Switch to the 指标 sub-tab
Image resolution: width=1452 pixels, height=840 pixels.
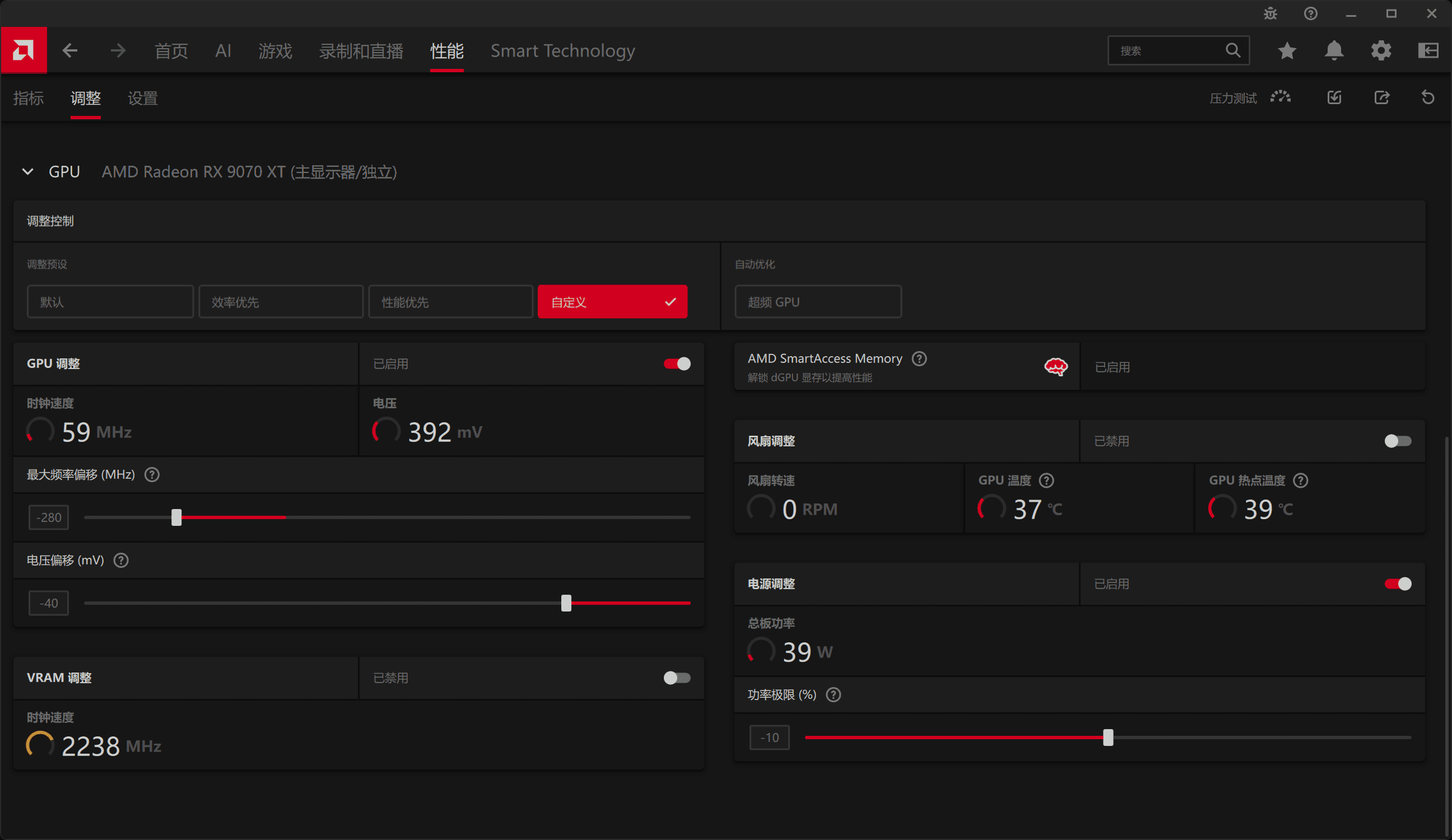coord(28,98)
